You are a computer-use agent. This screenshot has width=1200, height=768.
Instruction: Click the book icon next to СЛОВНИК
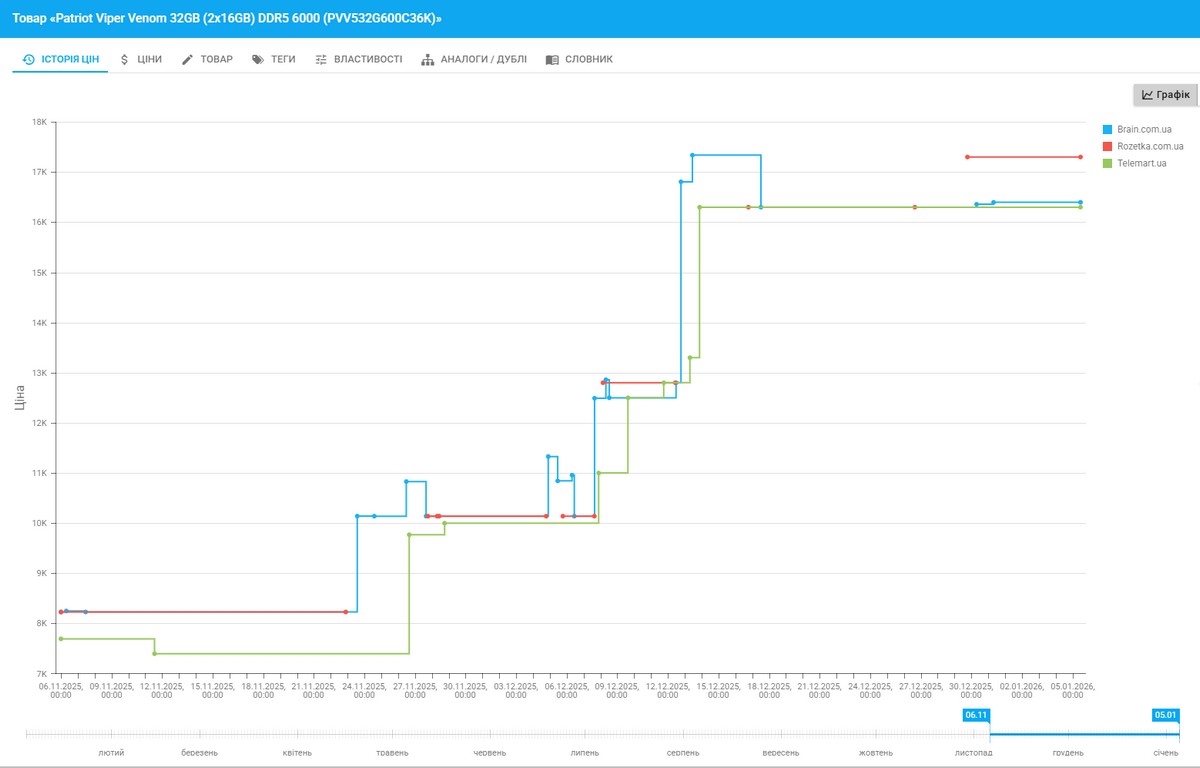point(552,59)
